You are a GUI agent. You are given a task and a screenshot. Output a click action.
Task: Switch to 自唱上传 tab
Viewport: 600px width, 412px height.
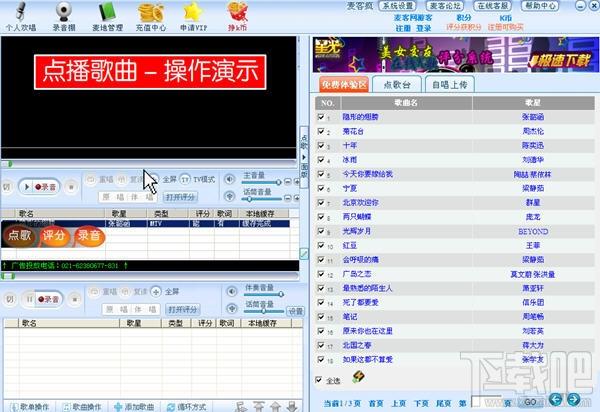pyautogui.click(x=450, y=84)
